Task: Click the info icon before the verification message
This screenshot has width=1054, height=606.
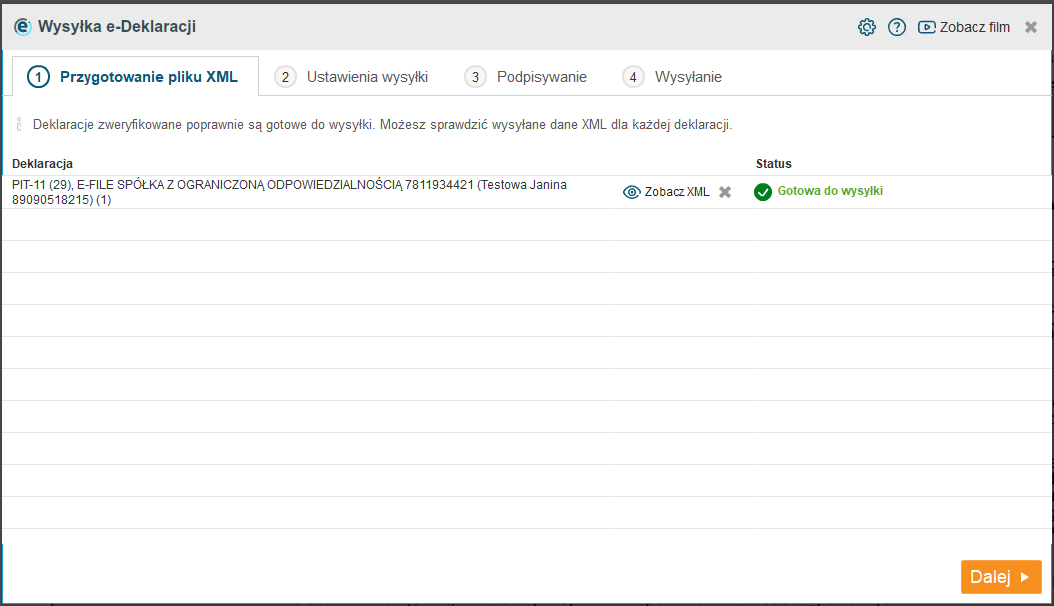Action: (x=19, y=125)
